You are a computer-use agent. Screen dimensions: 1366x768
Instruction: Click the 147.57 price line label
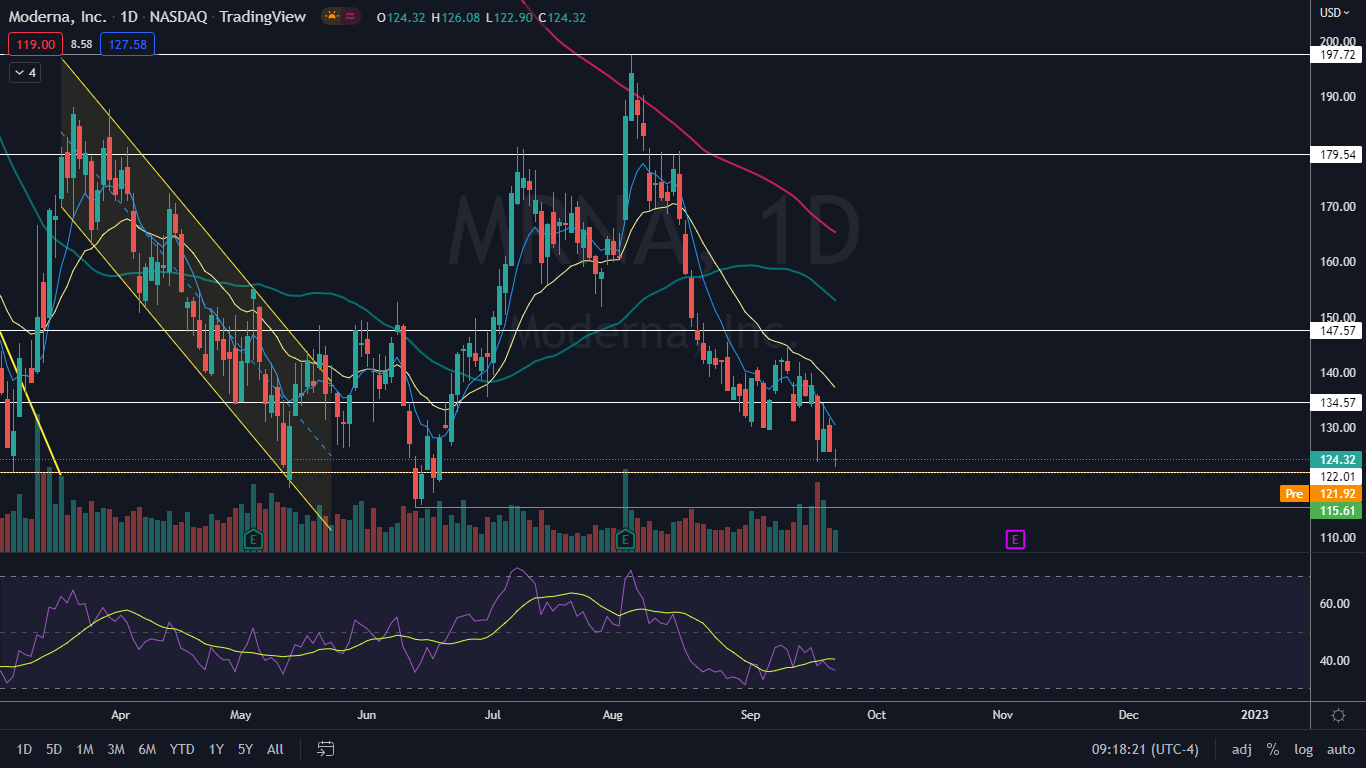[1338, 330]
